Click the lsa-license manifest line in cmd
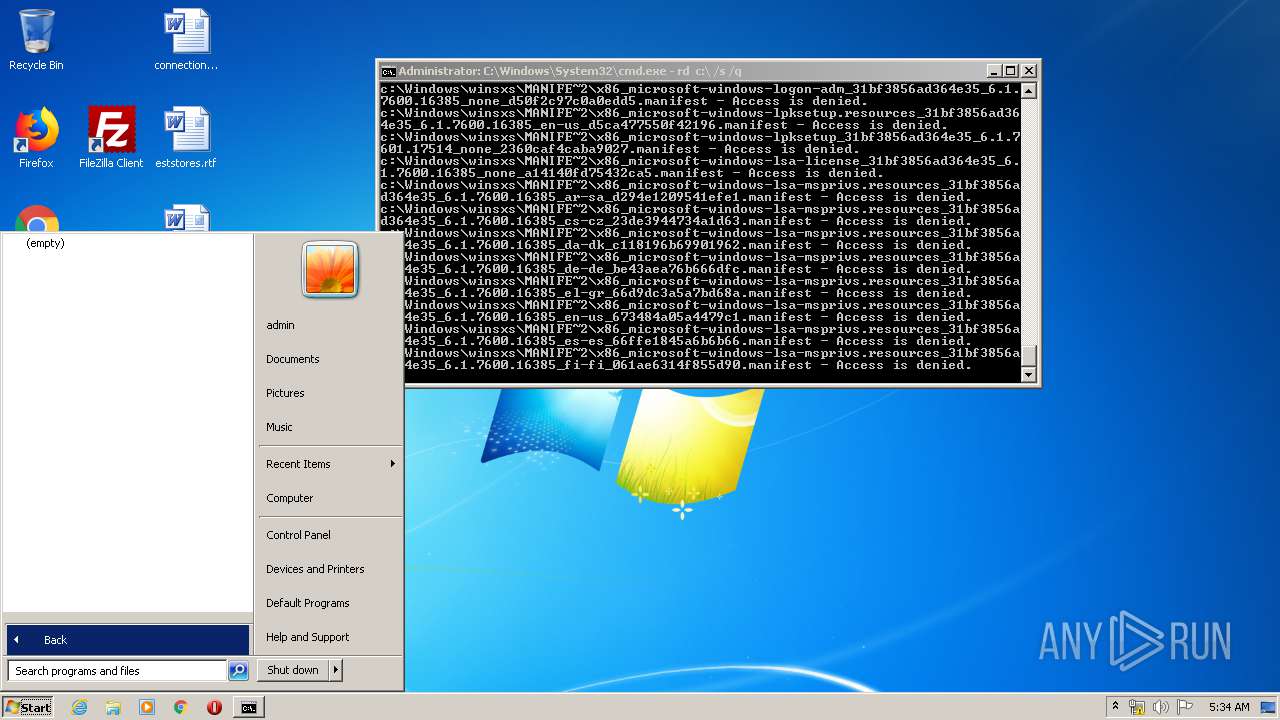 click(700, 167)
